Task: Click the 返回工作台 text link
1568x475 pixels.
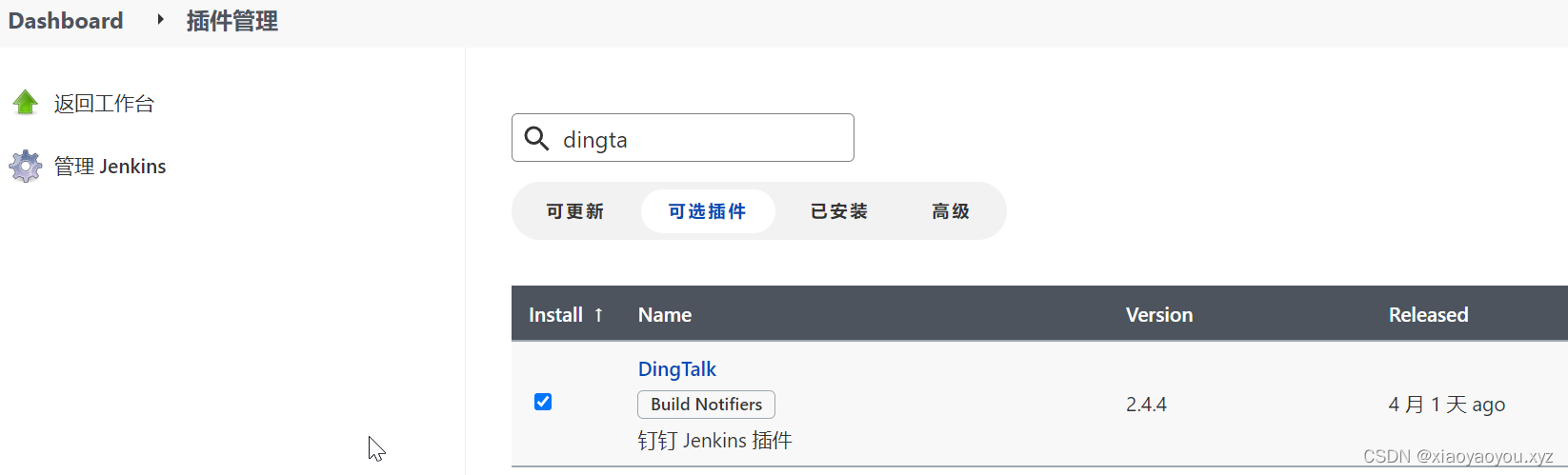Action: (104, 104)
